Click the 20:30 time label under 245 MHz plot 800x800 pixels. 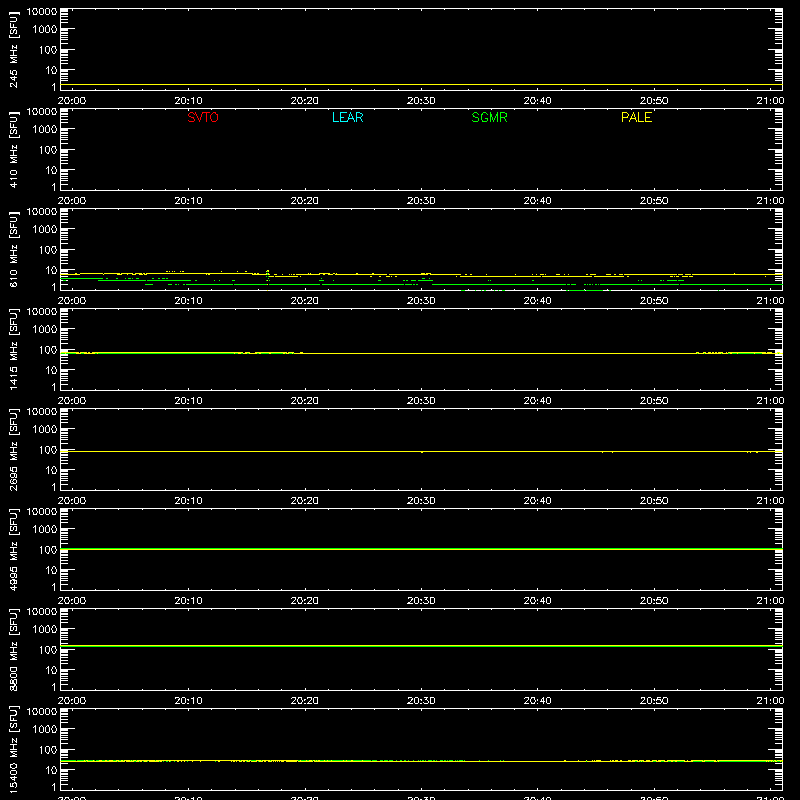point(421,101)
